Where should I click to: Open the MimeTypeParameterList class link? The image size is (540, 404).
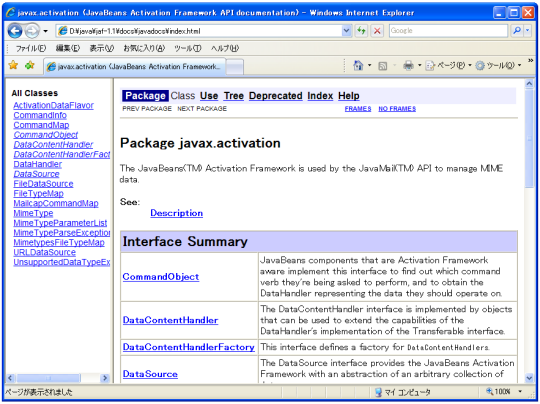[x=60, y=223]
